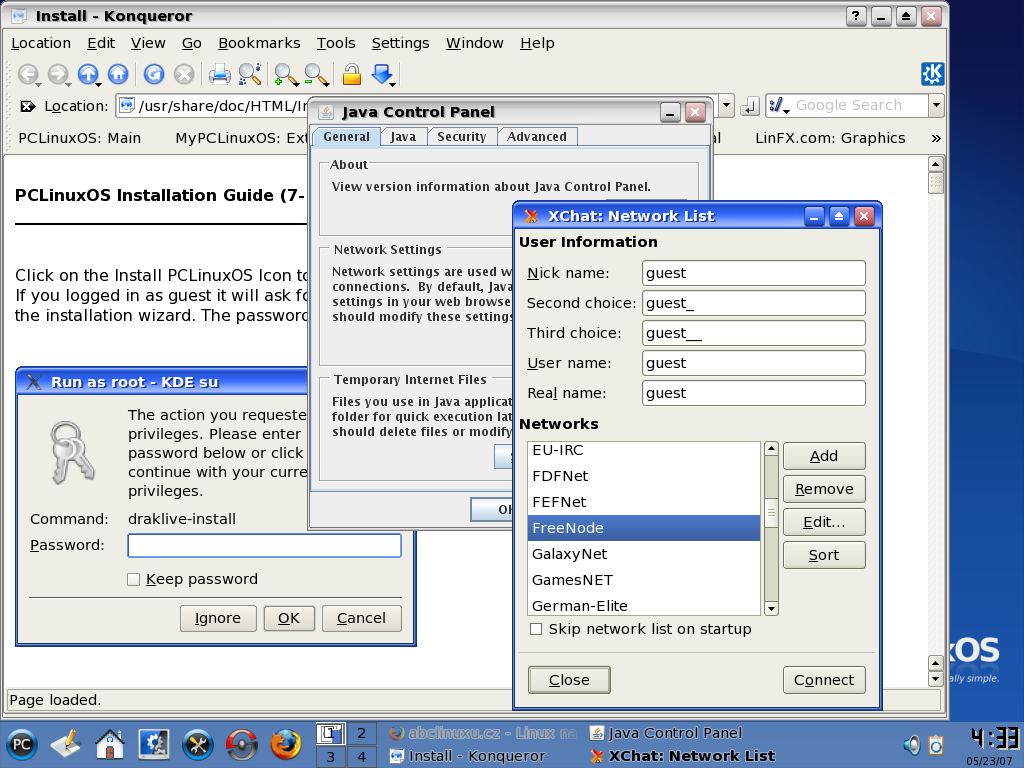Screen dimensions: 1024x768
Task: Click Add in the Networks section
Action: [824, 456]
